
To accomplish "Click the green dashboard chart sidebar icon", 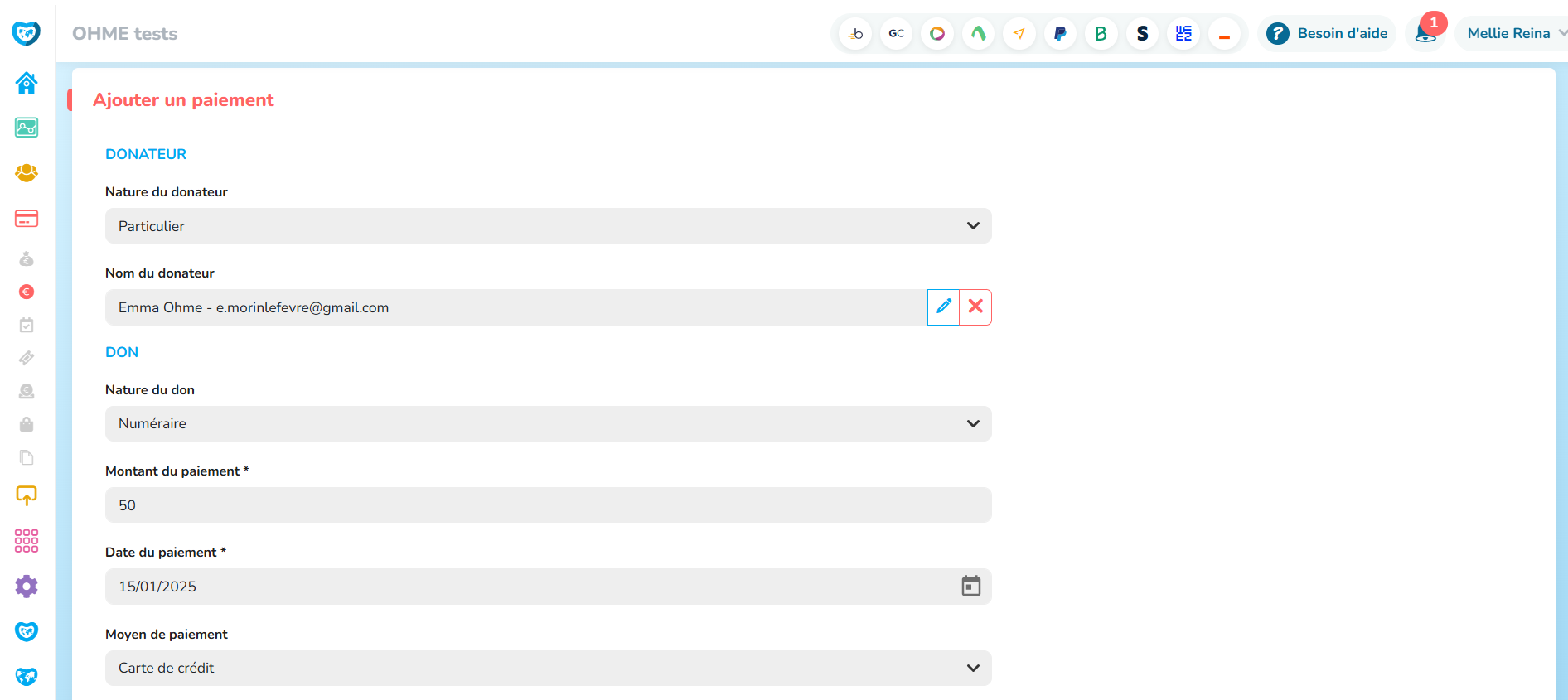I will point(27,128).
